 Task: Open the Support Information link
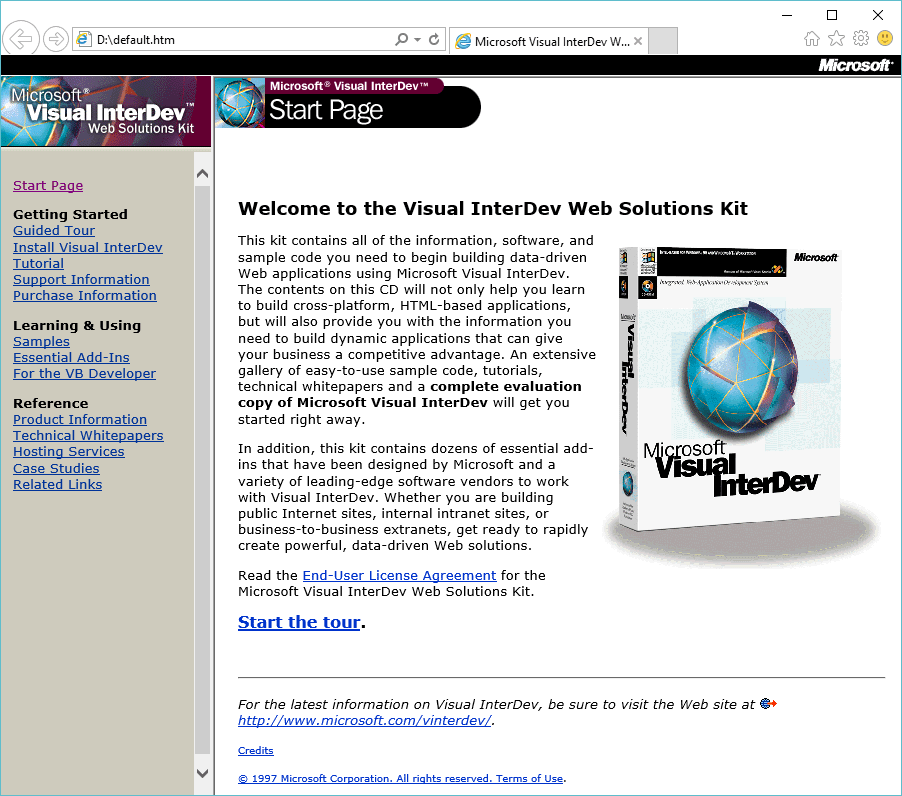coord(81,280)
